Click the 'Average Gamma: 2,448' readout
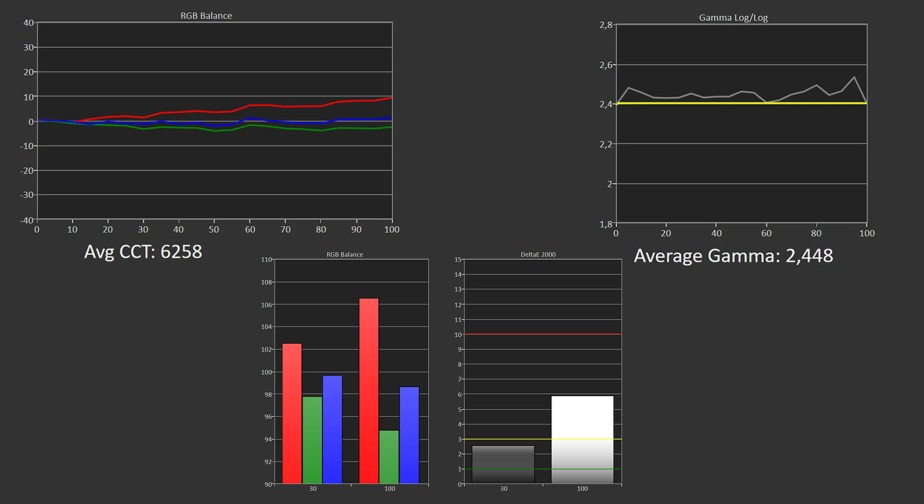Screen dimensions: 924x504 click(x=733, y=256)
